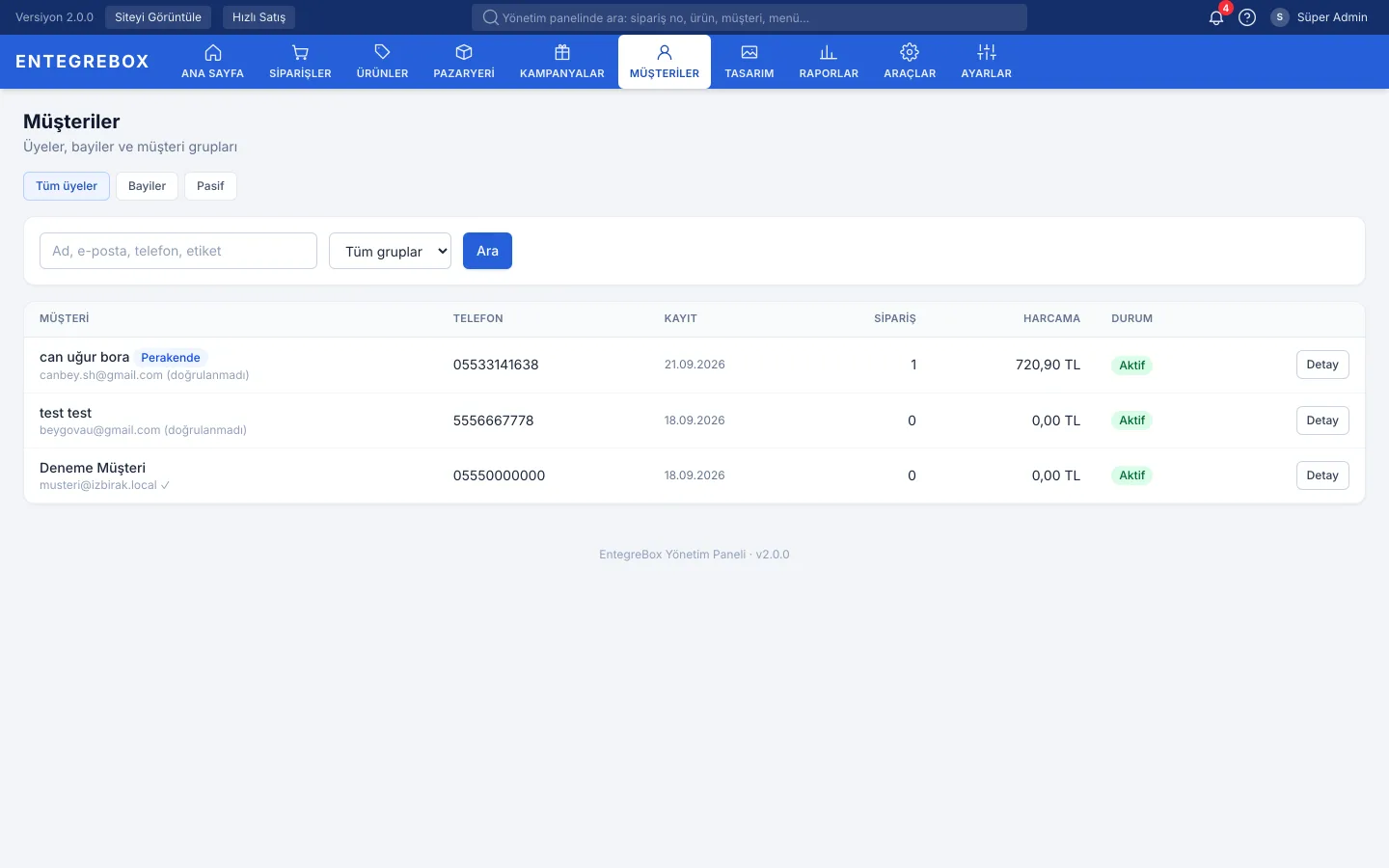Switch to the Bayiler tab
1389x868 pixels.
pos(147,186)
